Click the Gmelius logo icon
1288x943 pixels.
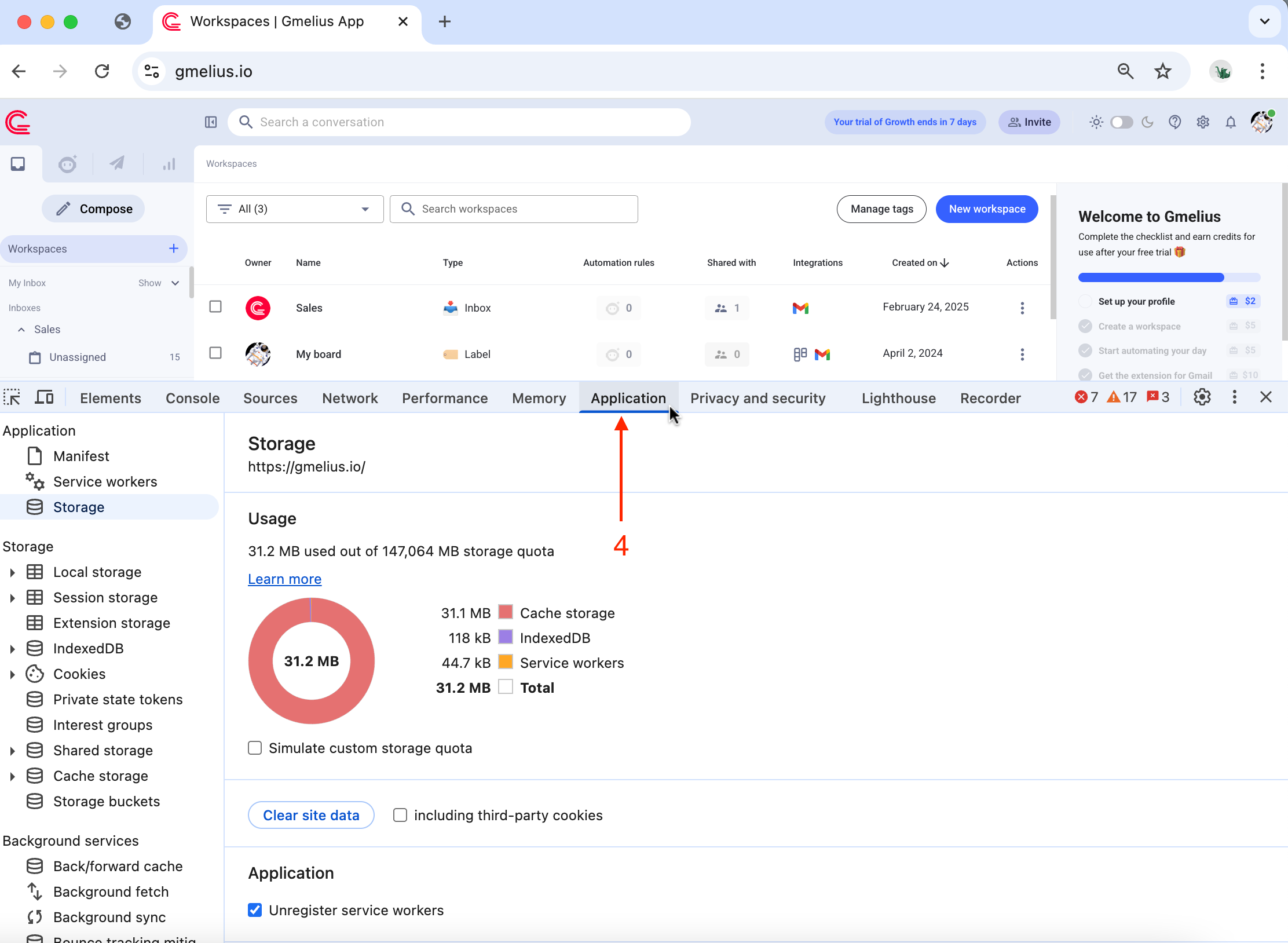point(18,122)
